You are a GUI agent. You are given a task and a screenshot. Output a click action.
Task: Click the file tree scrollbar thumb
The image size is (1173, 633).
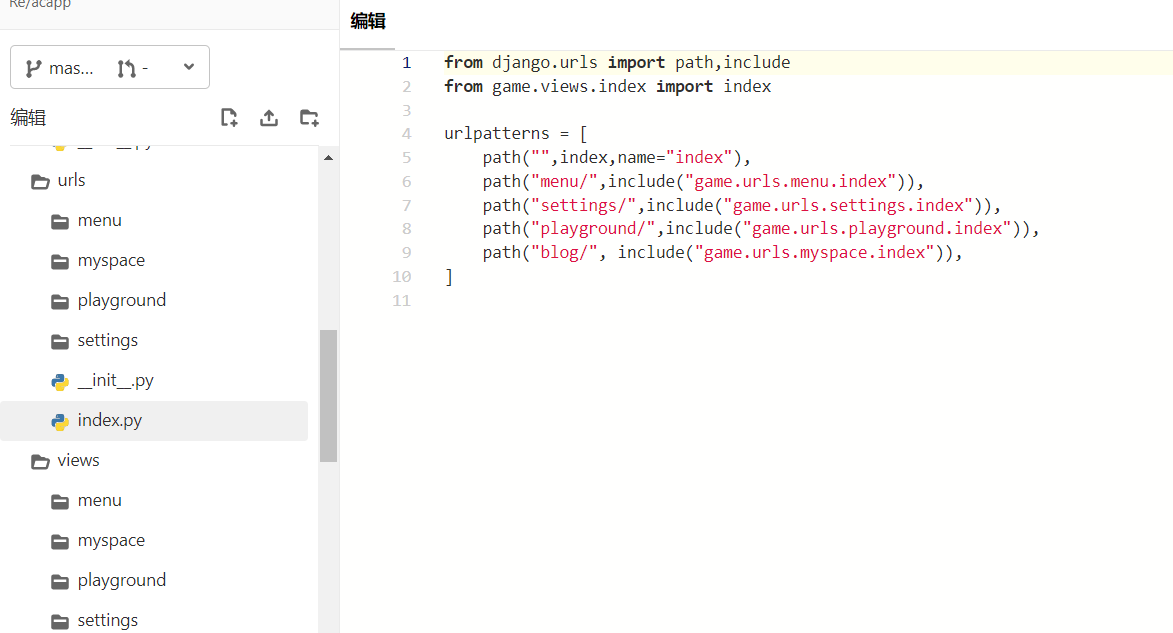(328, 395)
